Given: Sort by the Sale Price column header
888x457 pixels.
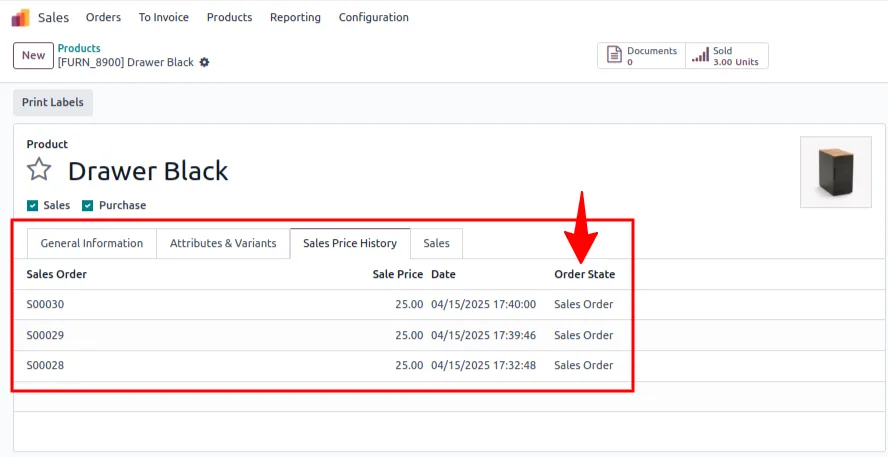Looking at the screenshot, I should [398, 275].
